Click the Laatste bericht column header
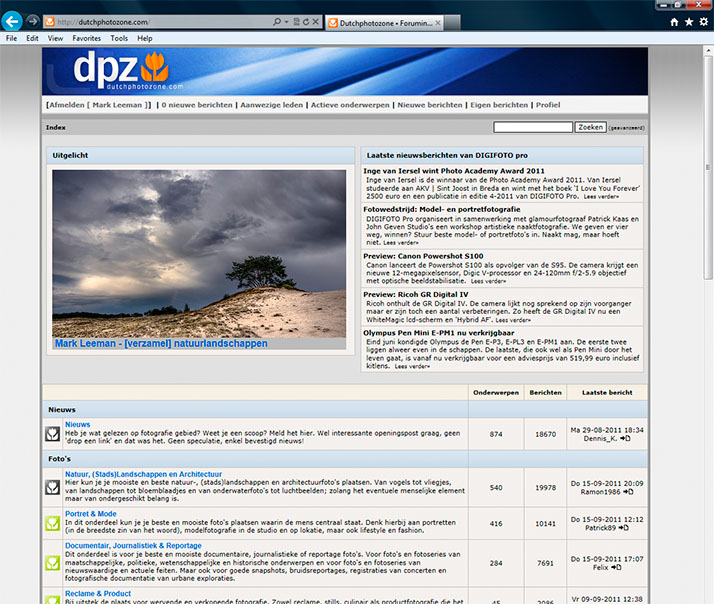Image resolution: width=714 pixels, height=604 pixels. click(x=607, y=392)
